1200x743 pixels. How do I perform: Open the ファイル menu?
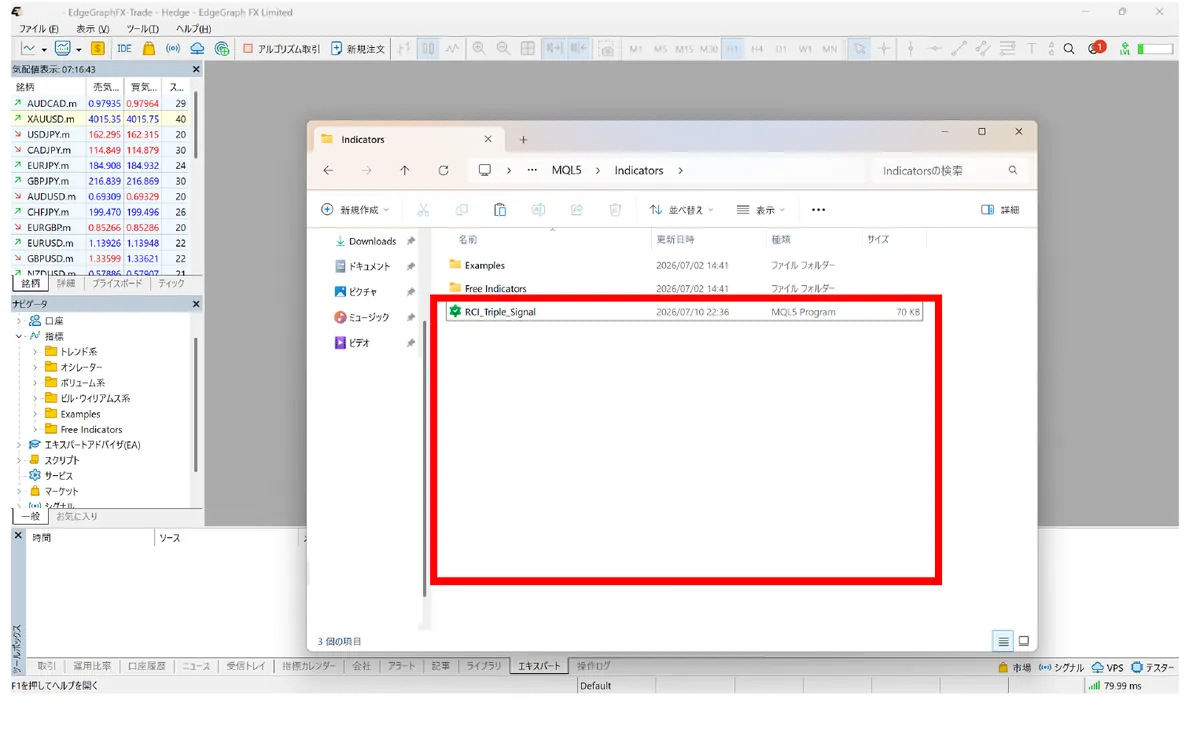[x=39, y=29]
